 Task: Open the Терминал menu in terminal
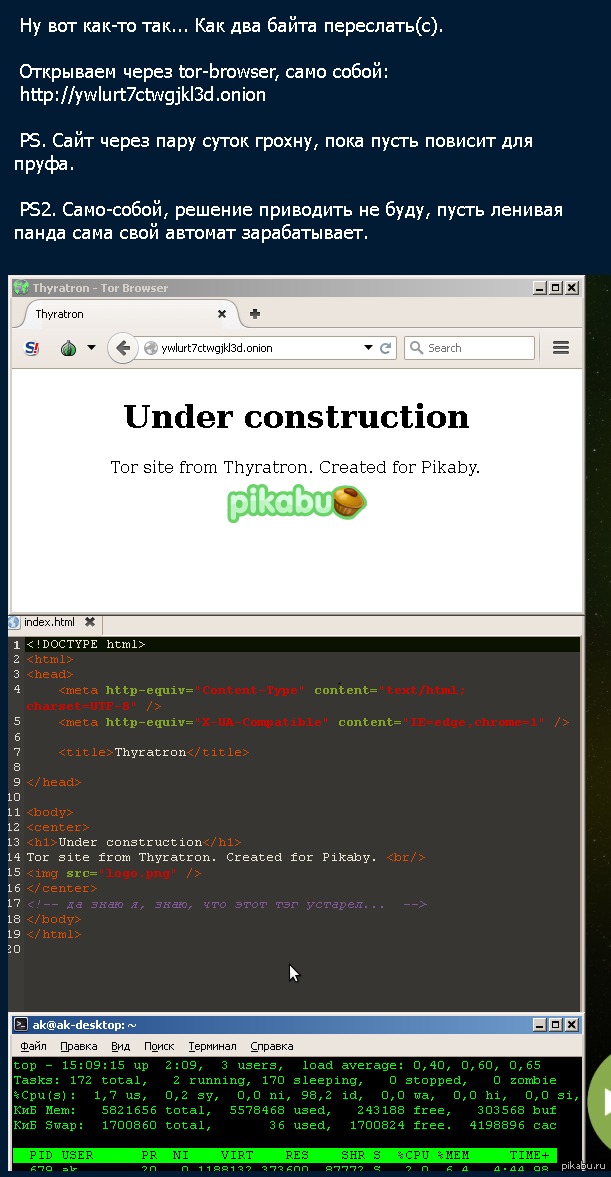tap(212, 1046)
